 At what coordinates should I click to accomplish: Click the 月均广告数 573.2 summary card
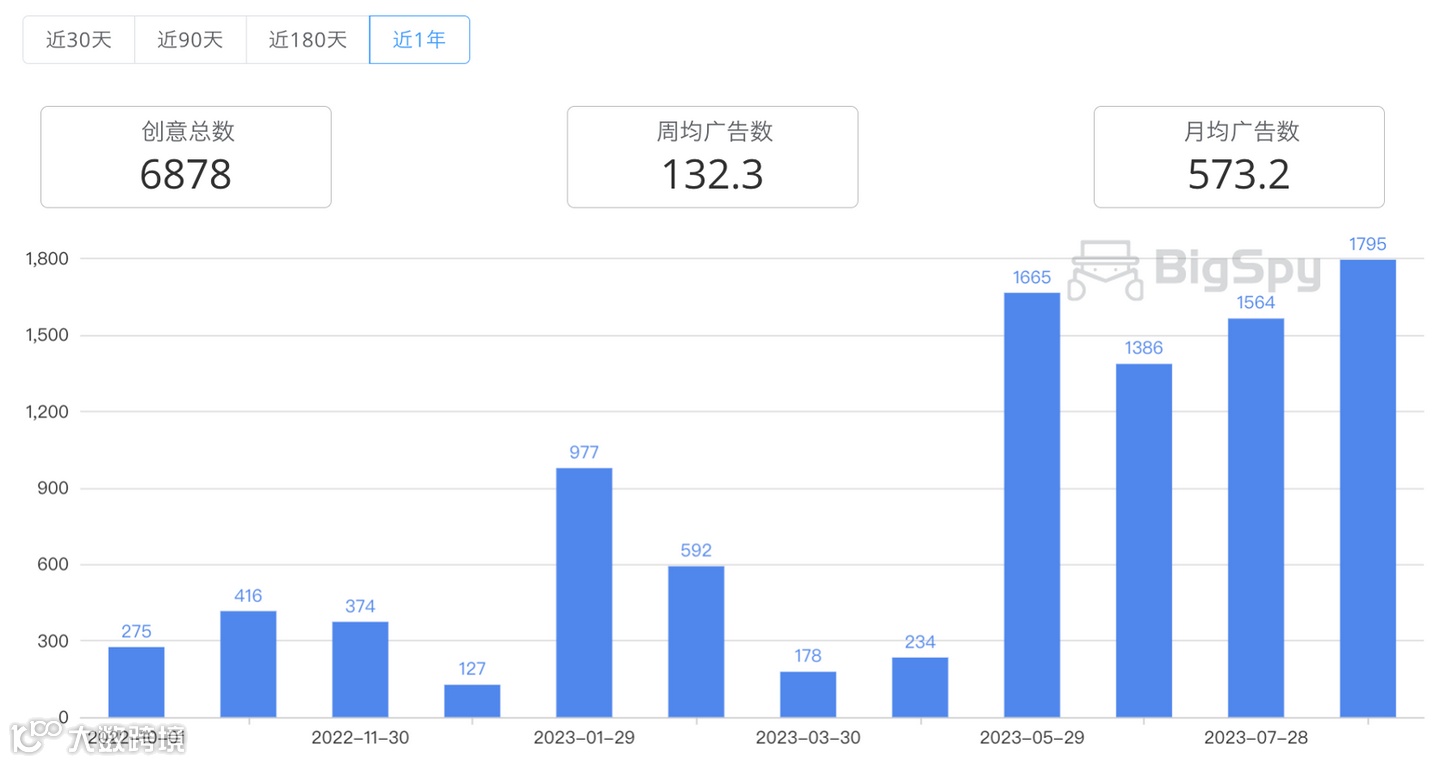[x=1239, y=157]
